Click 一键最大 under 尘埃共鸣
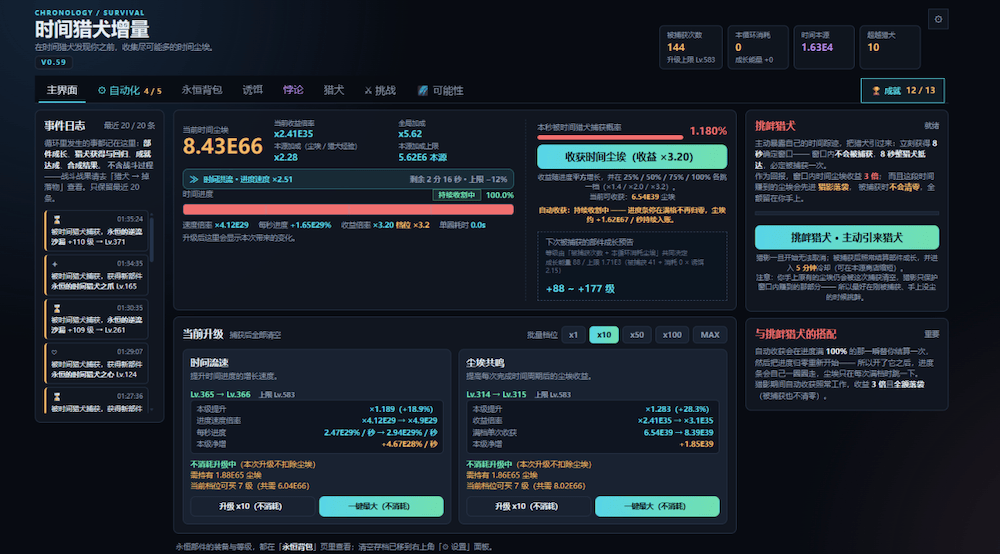This screenshot has width=1000, height=554. pyautogui.click(x=657, y=506)
